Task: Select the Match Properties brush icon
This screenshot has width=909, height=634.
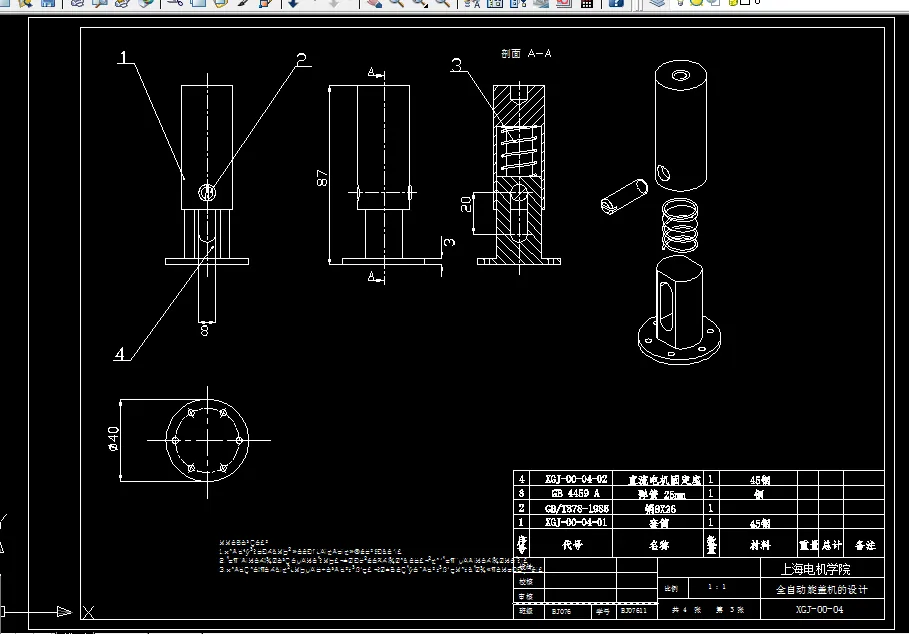Action: 243,2
